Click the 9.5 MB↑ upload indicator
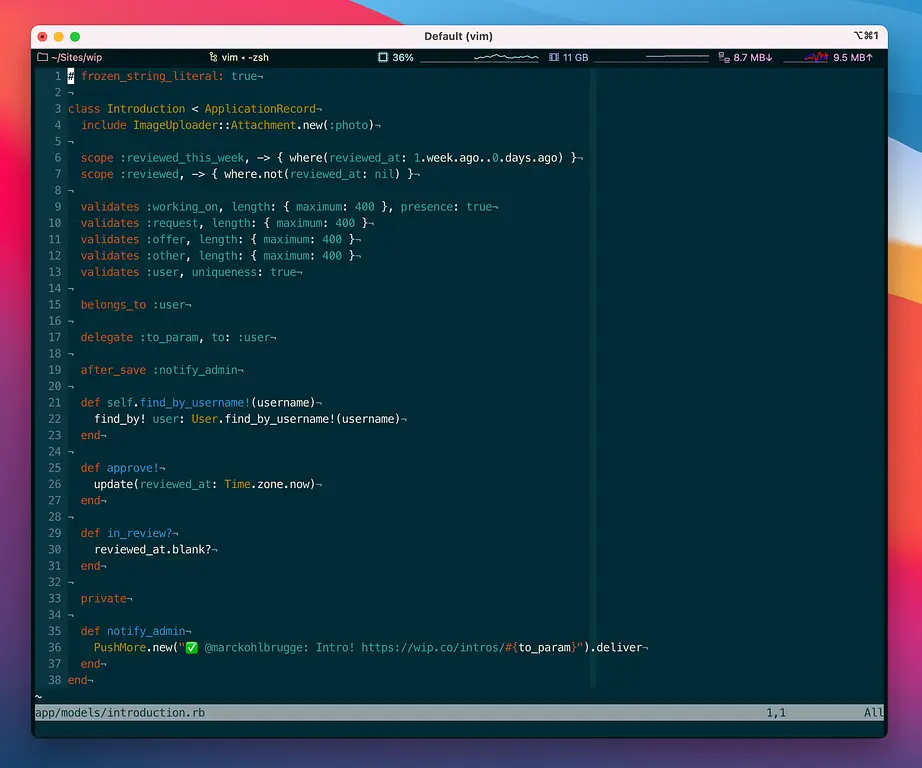The image size is (922, 768). (853, 58)
